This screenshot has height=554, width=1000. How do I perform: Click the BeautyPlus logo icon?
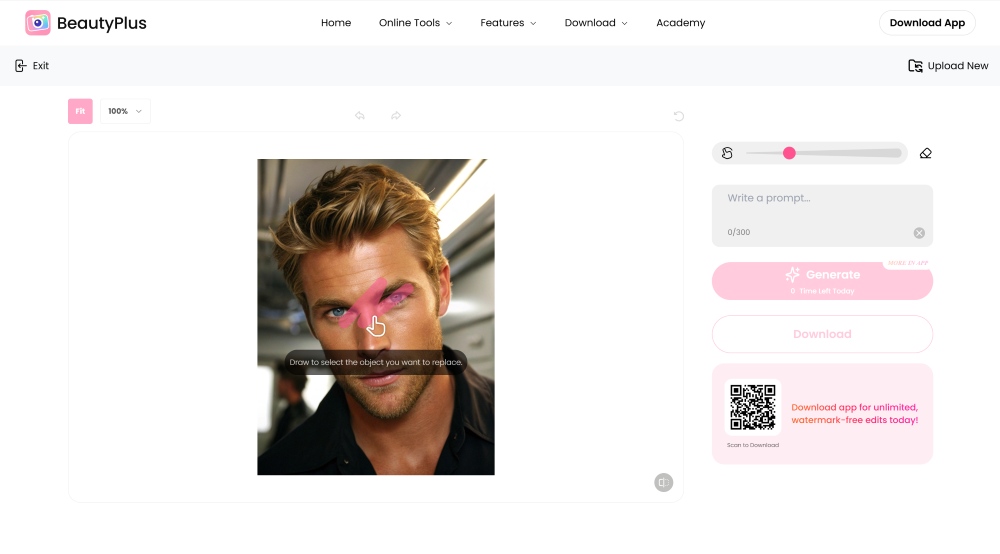[38, 23]
